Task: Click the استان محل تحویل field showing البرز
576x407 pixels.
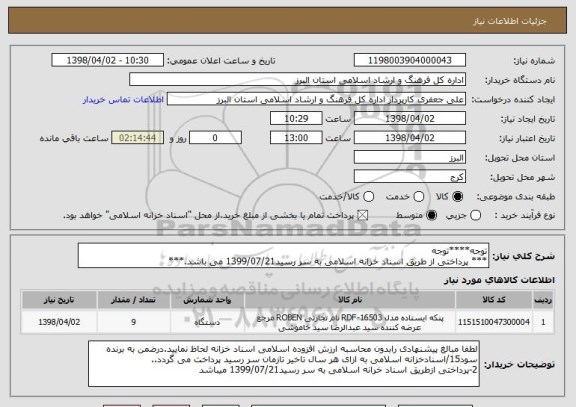Action: [410, 158]
